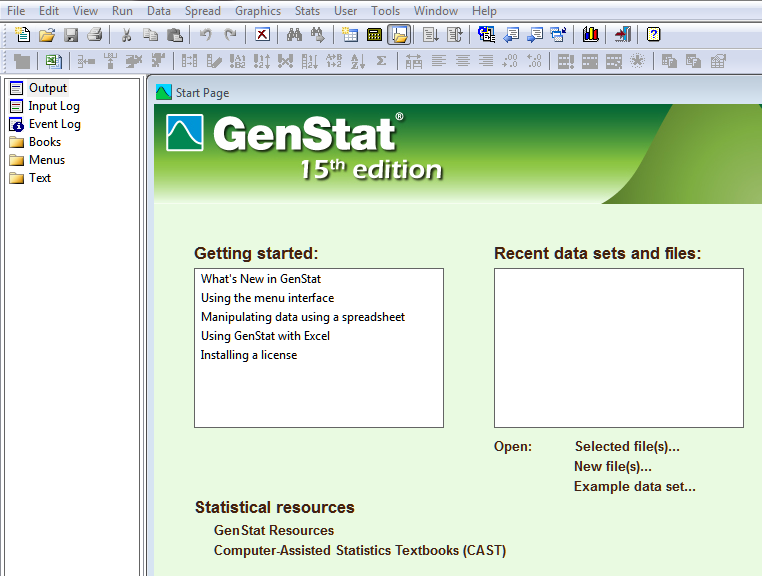762x576 pixels.
Task: Click the red X clear icon
Action: (x=262, y=35)
